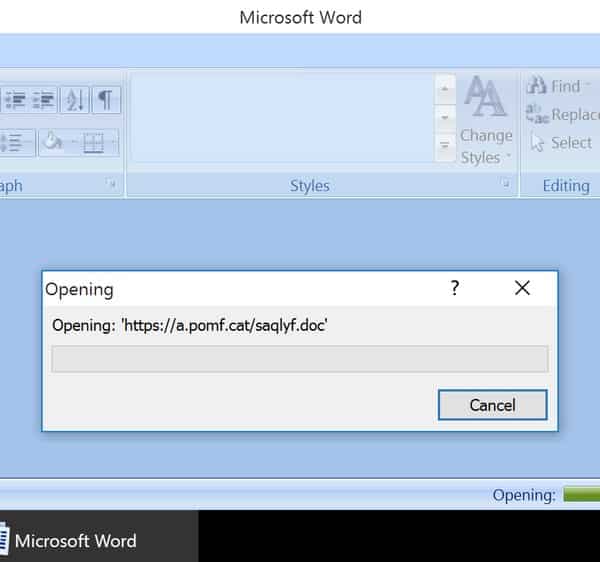Close the Opening dialog with X
Image resolution: width=600 pixels, height=562 pixels.
(522, 288)
